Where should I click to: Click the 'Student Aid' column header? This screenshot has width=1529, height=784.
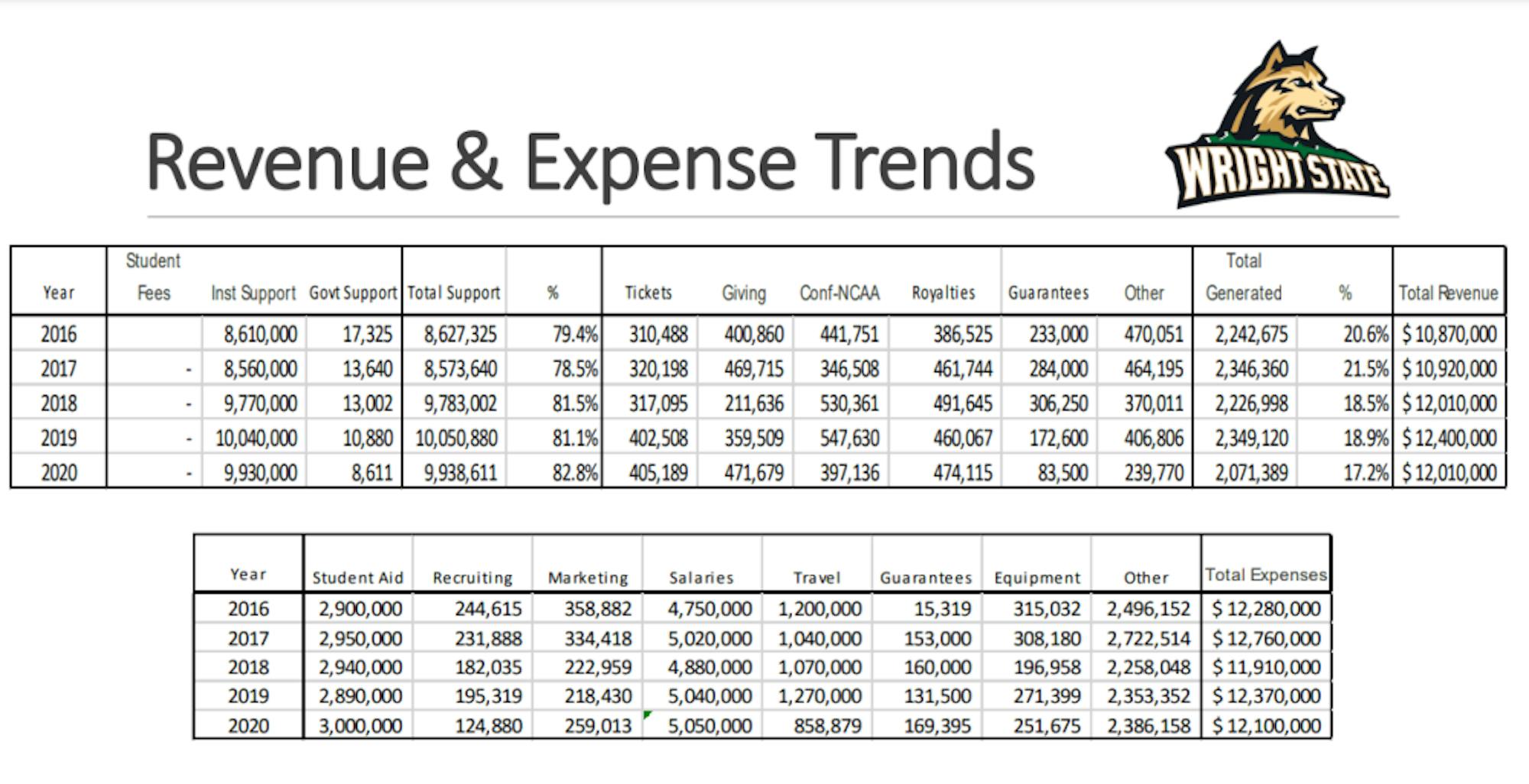pos(358,578)
